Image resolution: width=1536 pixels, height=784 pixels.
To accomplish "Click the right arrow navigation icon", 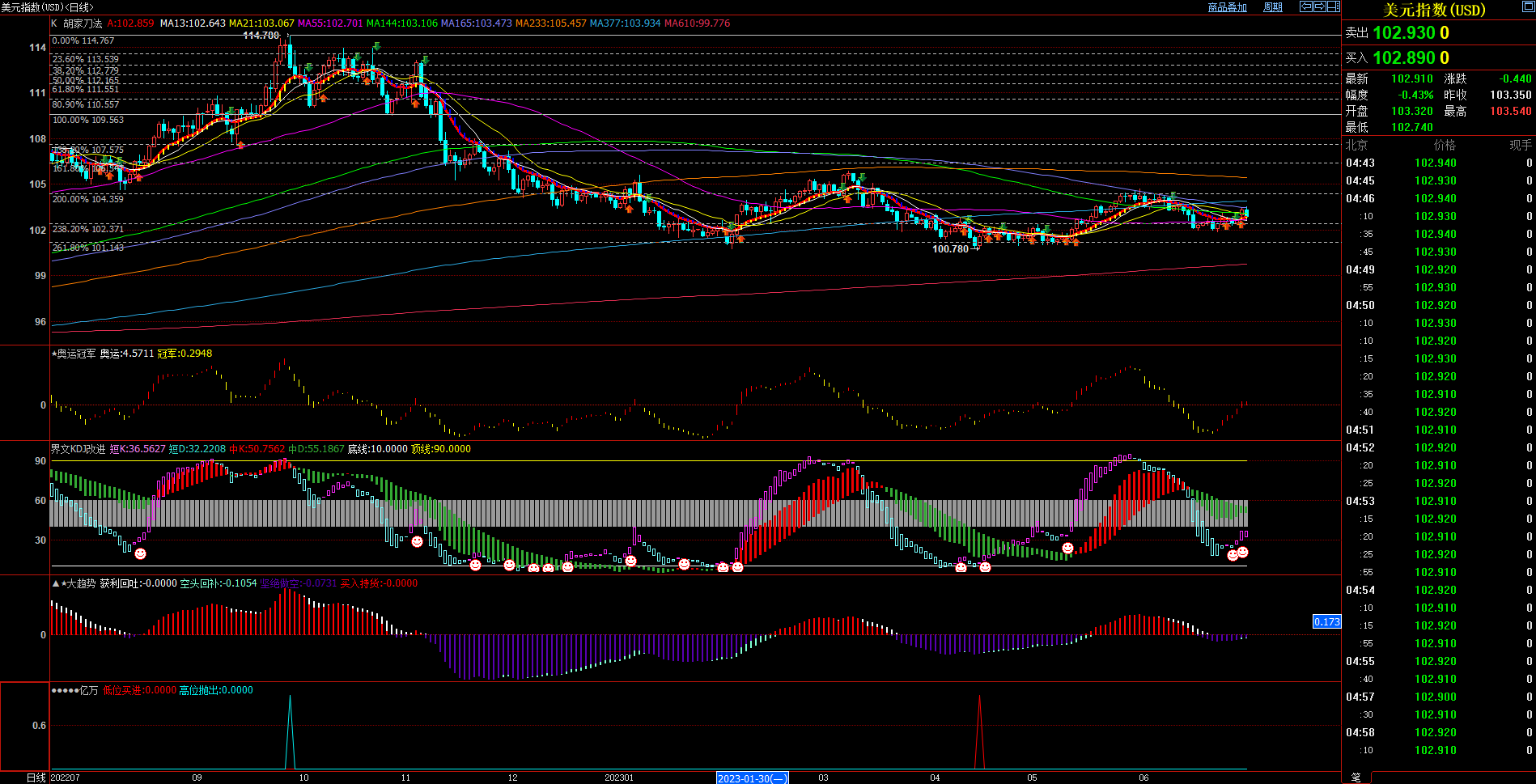I will (x=1319, y=6).
